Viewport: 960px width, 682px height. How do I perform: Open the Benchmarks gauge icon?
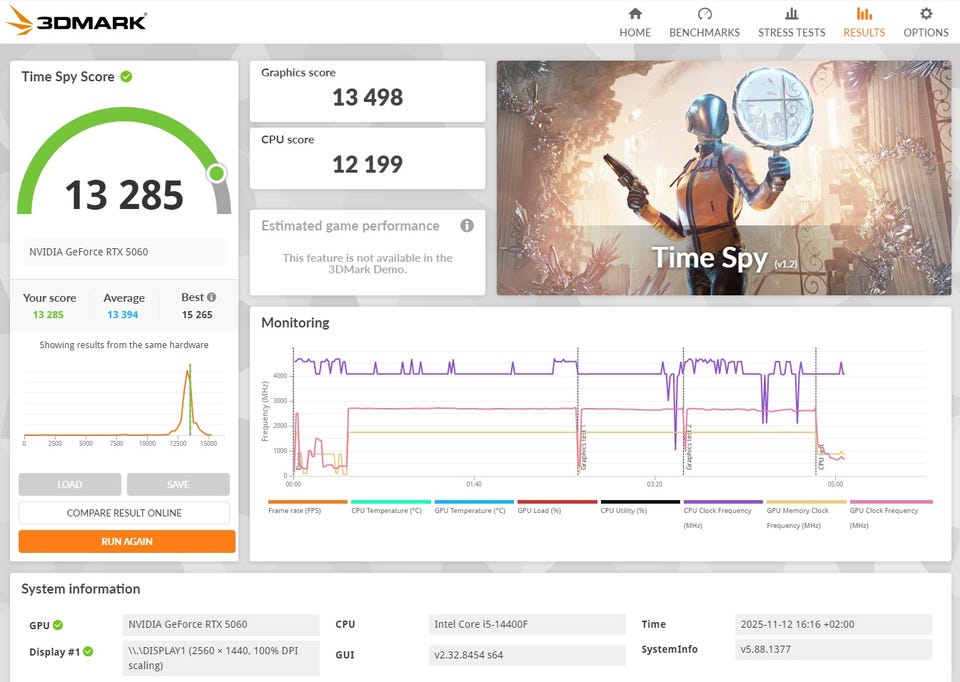click(x=704, y=13)
